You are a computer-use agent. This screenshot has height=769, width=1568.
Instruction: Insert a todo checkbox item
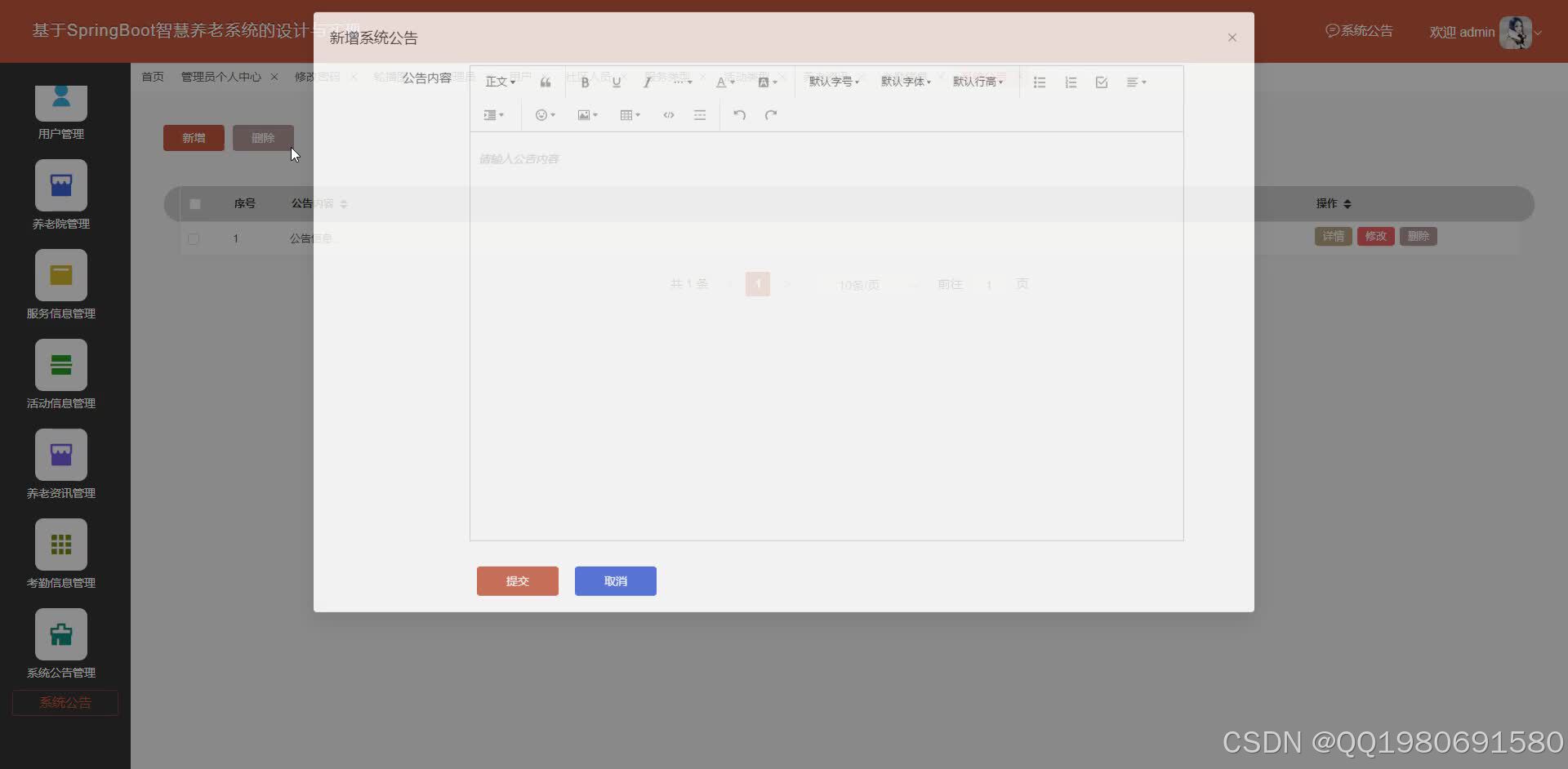1102,82
